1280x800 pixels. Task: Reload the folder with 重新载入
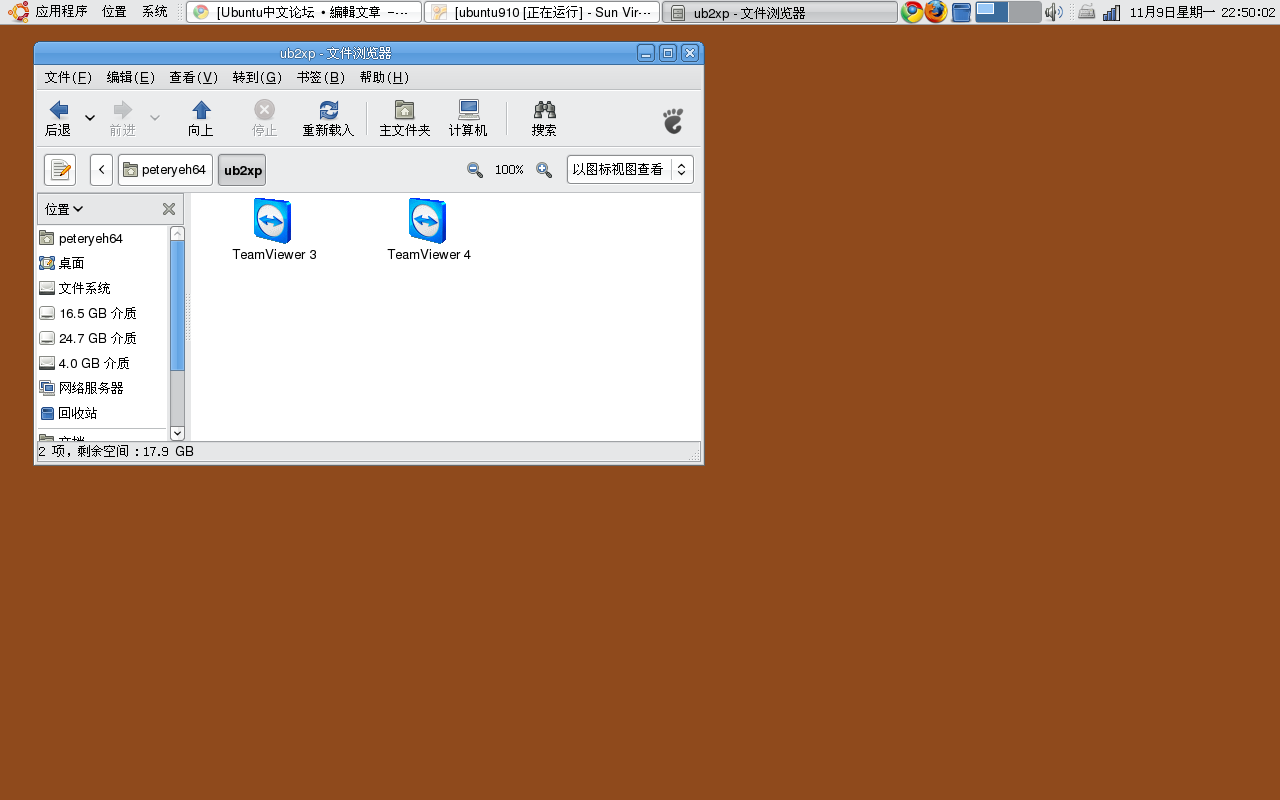pos(328,118)
